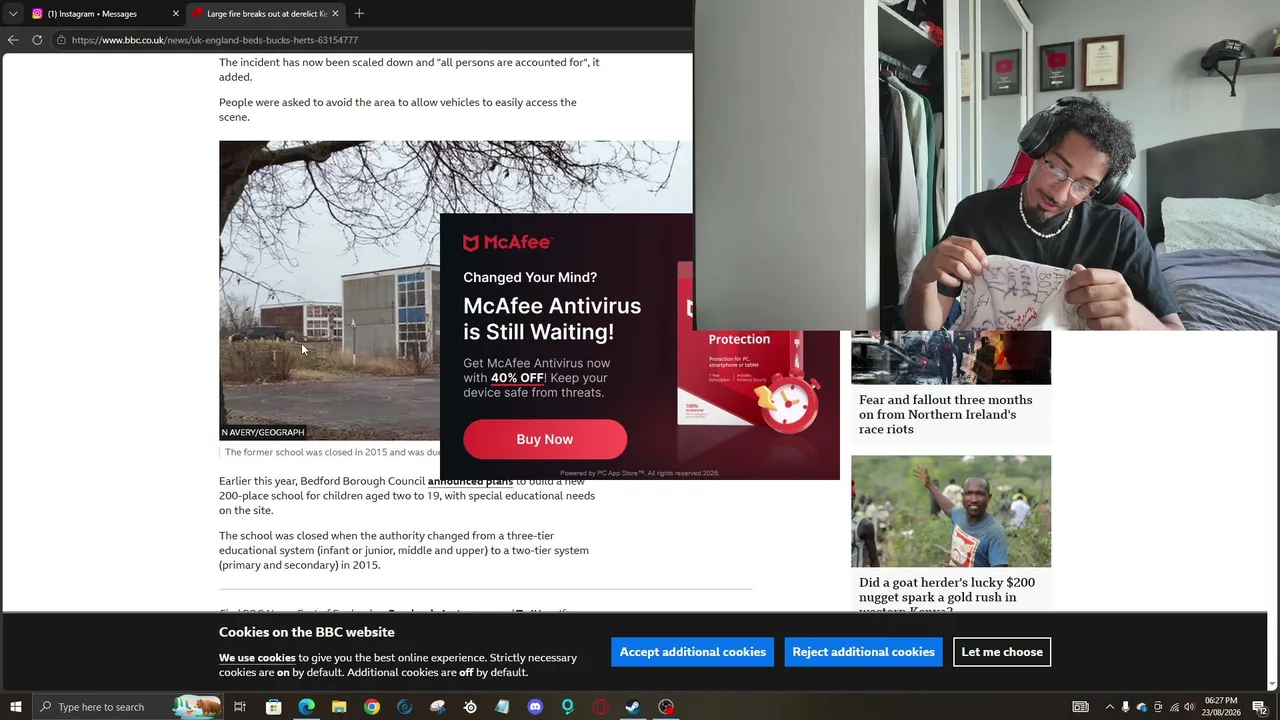
Task: Choose 'Let me choose' cookie option
Action: click(x=1002, y=652)
